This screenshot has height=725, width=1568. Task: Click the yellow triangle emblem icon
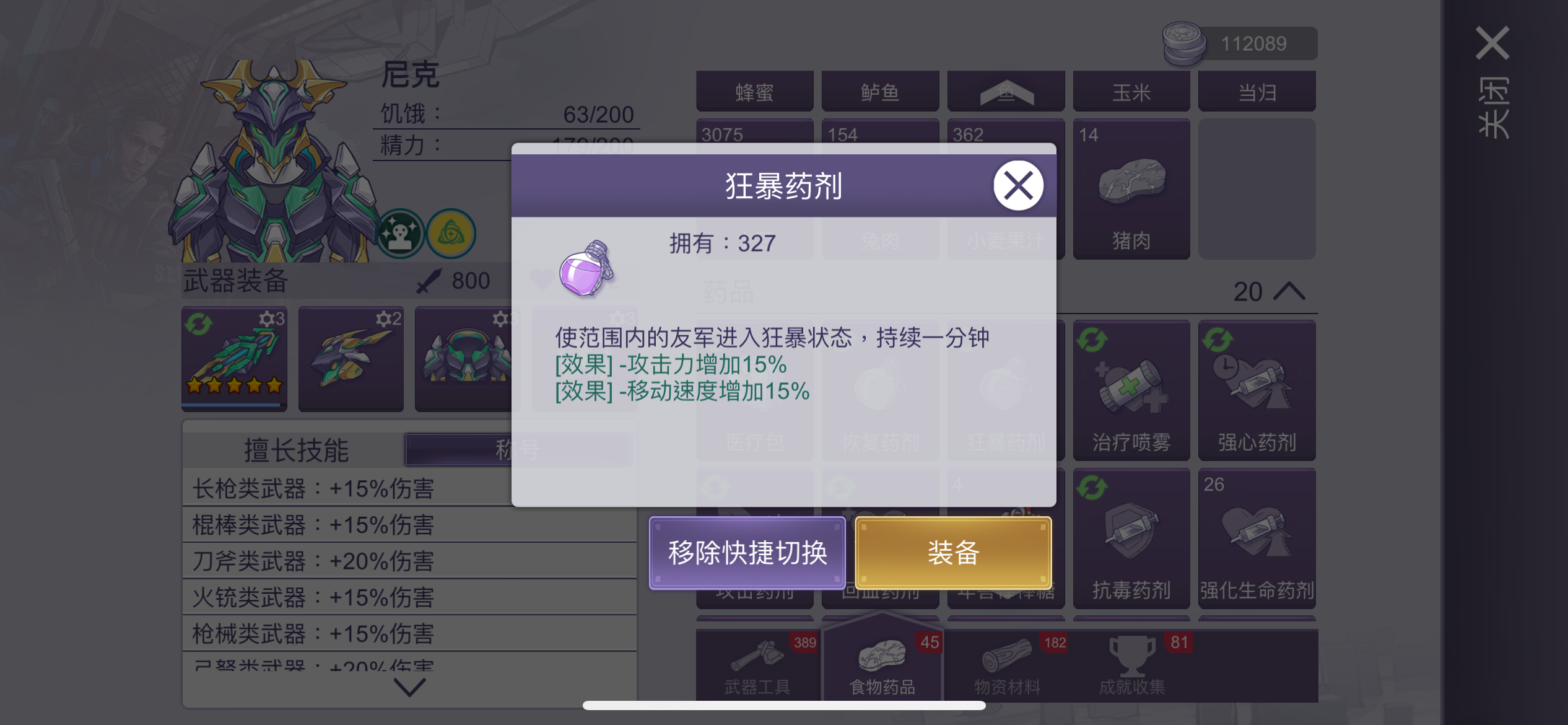[451, 234]
